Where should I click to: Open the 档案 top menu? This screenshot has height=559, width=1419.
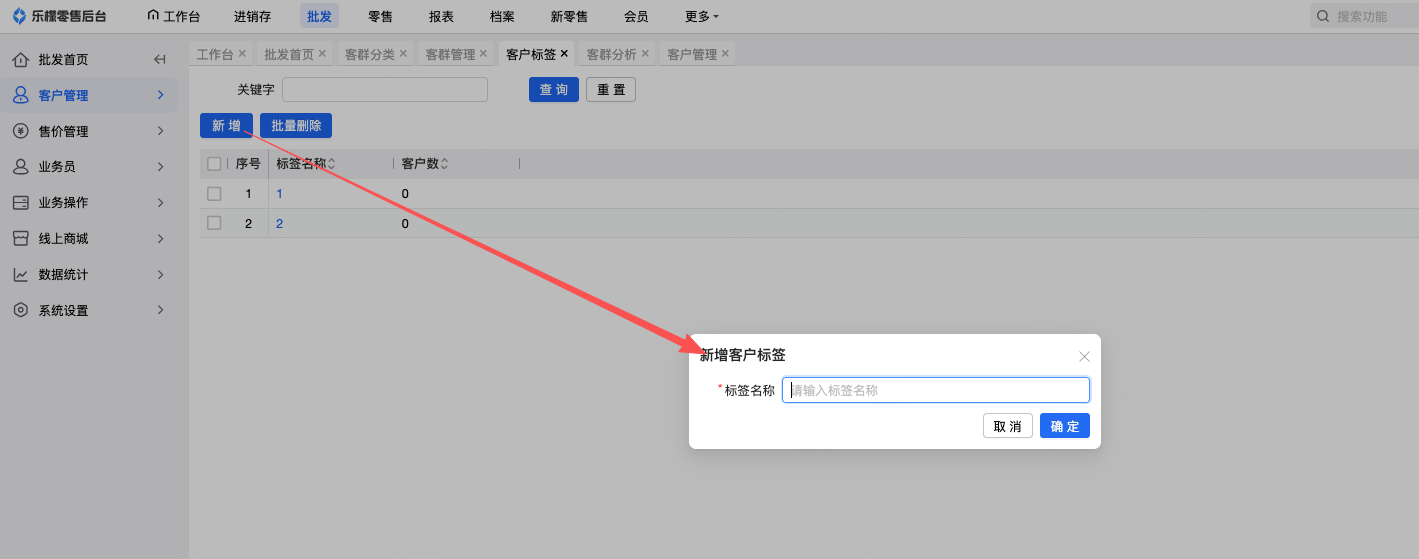pyautogui.click(x=502, y=16)
